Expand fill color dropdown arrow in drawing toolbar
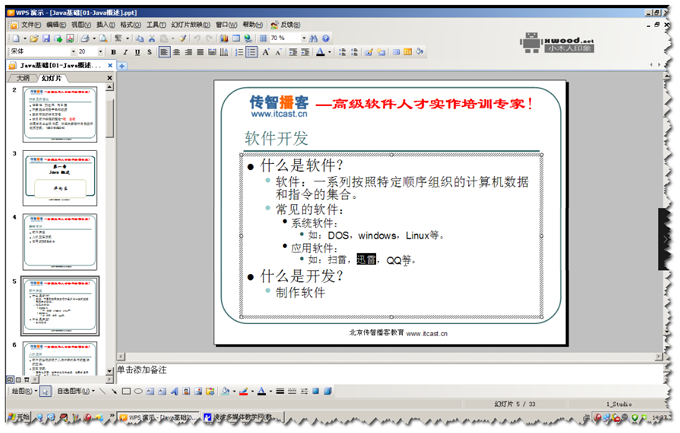 tap(234, 391)
